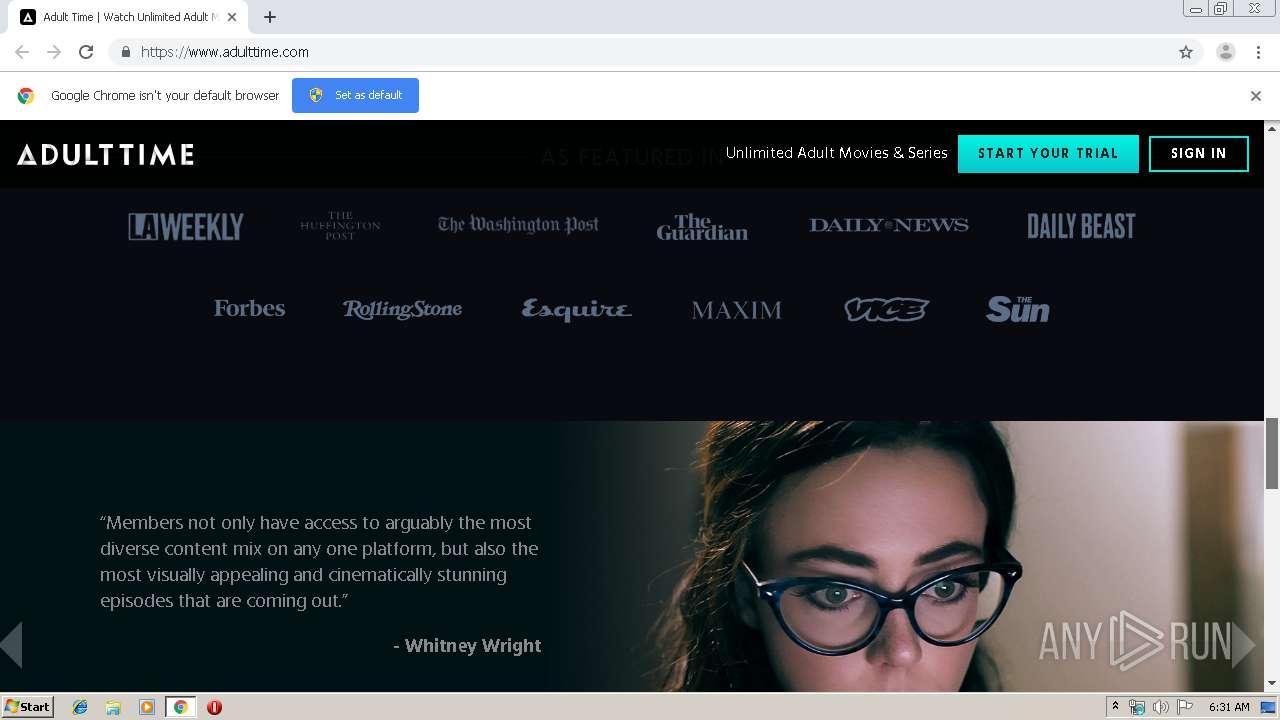Click the Huffington Post logo
The height and width of the screenshot is (720, 1280).
click(340, 225)
